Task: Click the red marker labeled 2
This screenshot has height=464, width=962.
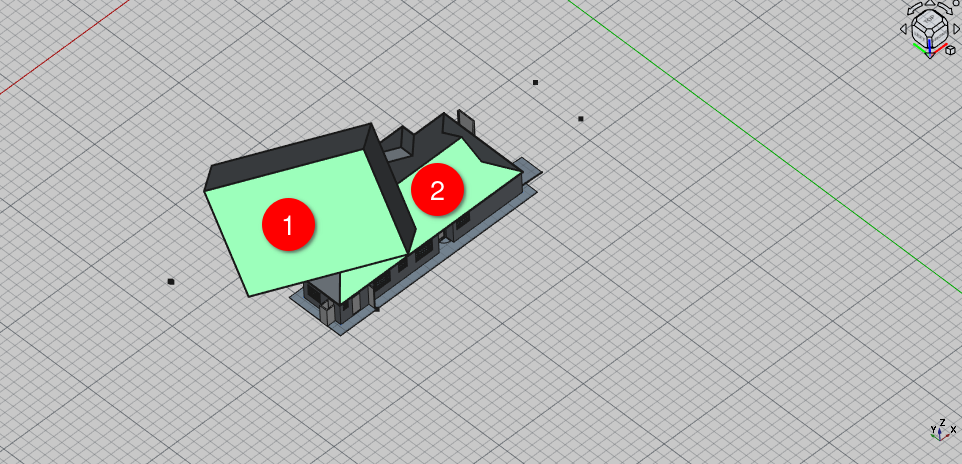Action: click(437, 190)
